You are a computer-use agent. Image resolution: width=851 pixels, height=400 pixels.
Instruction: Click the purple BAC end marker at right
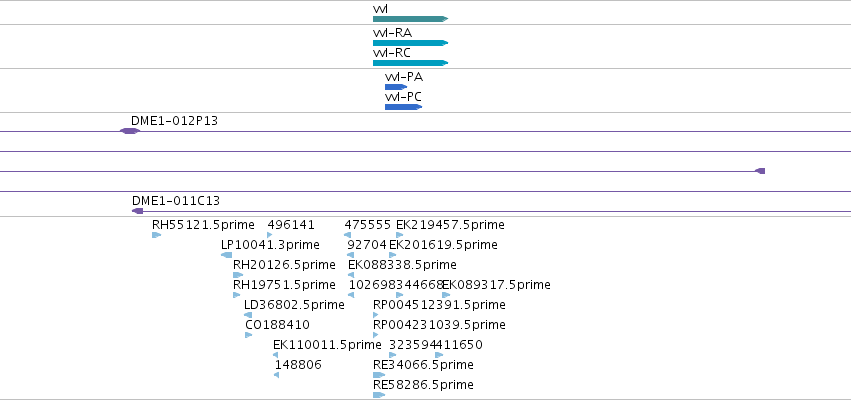(x=760, y=171)
